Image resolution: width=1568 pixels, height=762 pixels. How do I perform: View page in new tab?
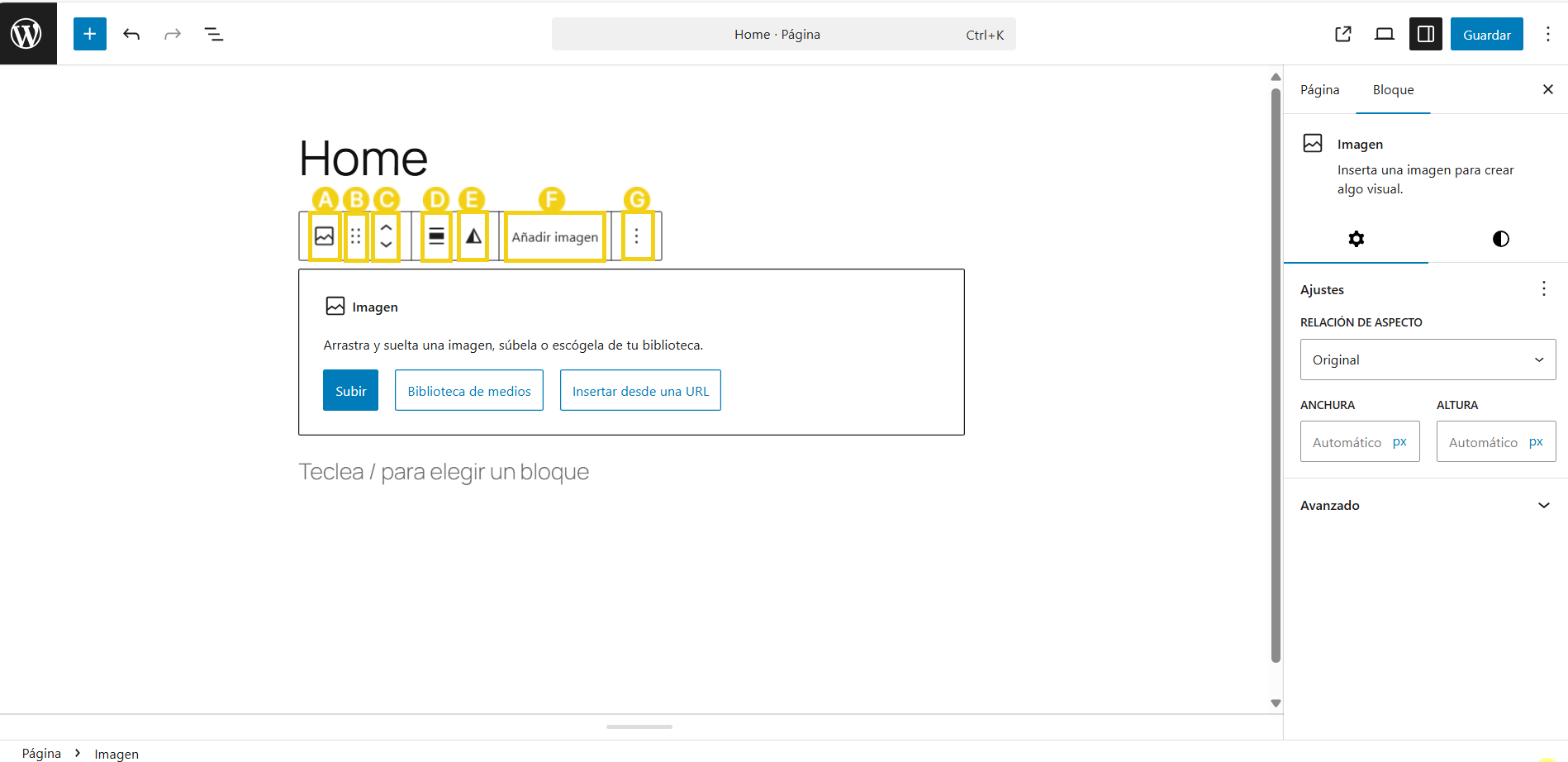point(1343,34)
